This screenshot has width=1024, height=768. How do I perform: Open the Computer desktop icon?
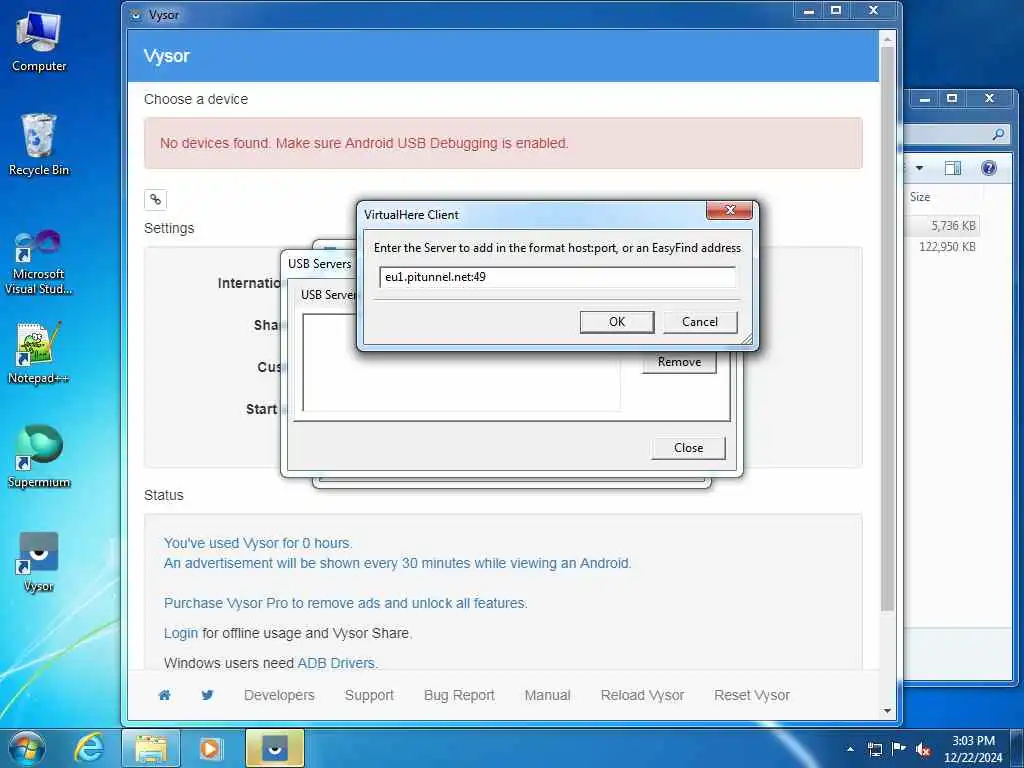tap(39, 42)
